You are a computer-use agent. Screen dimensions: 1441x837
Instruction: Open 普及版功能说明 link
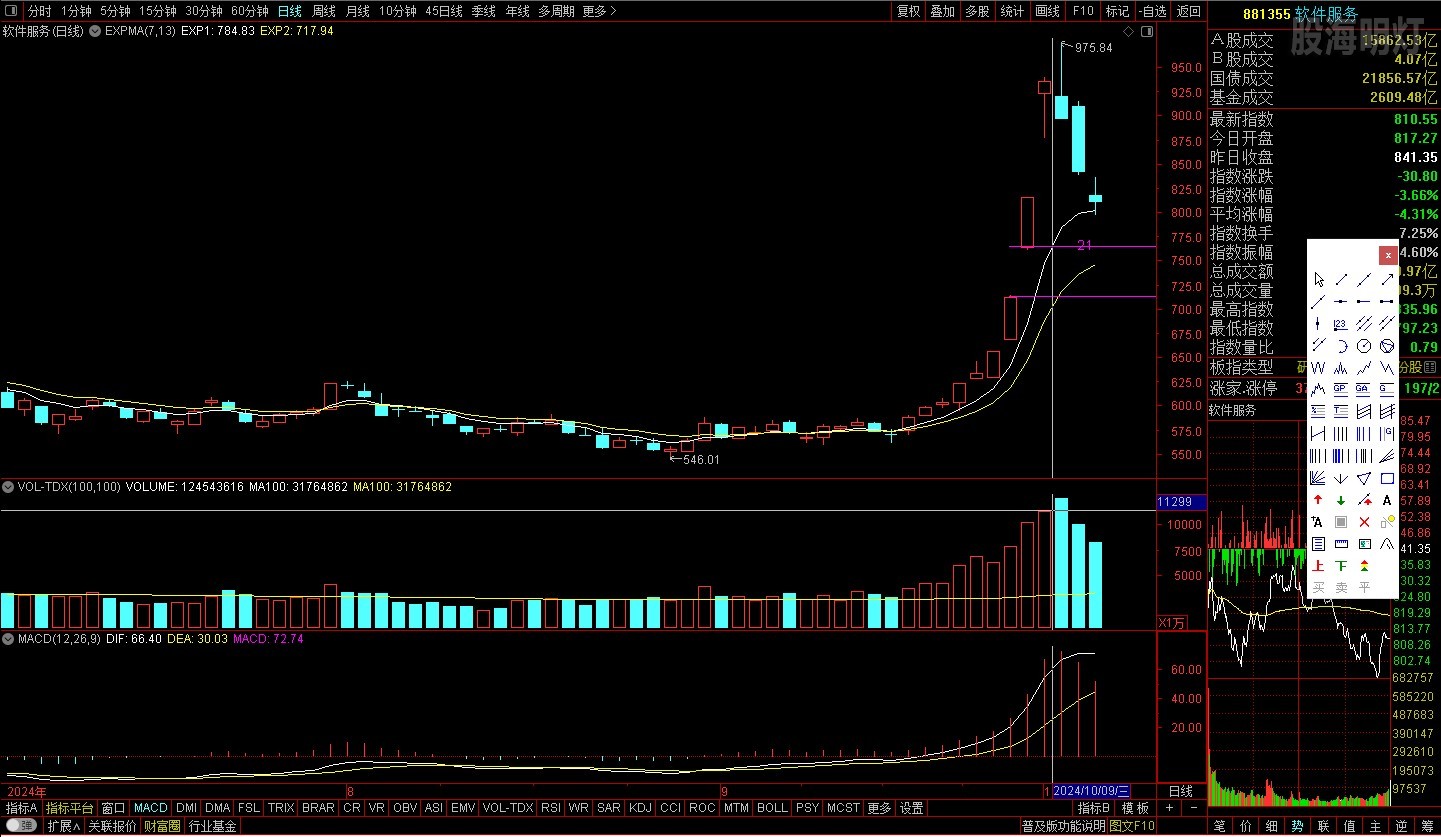tap(1064, 826)
